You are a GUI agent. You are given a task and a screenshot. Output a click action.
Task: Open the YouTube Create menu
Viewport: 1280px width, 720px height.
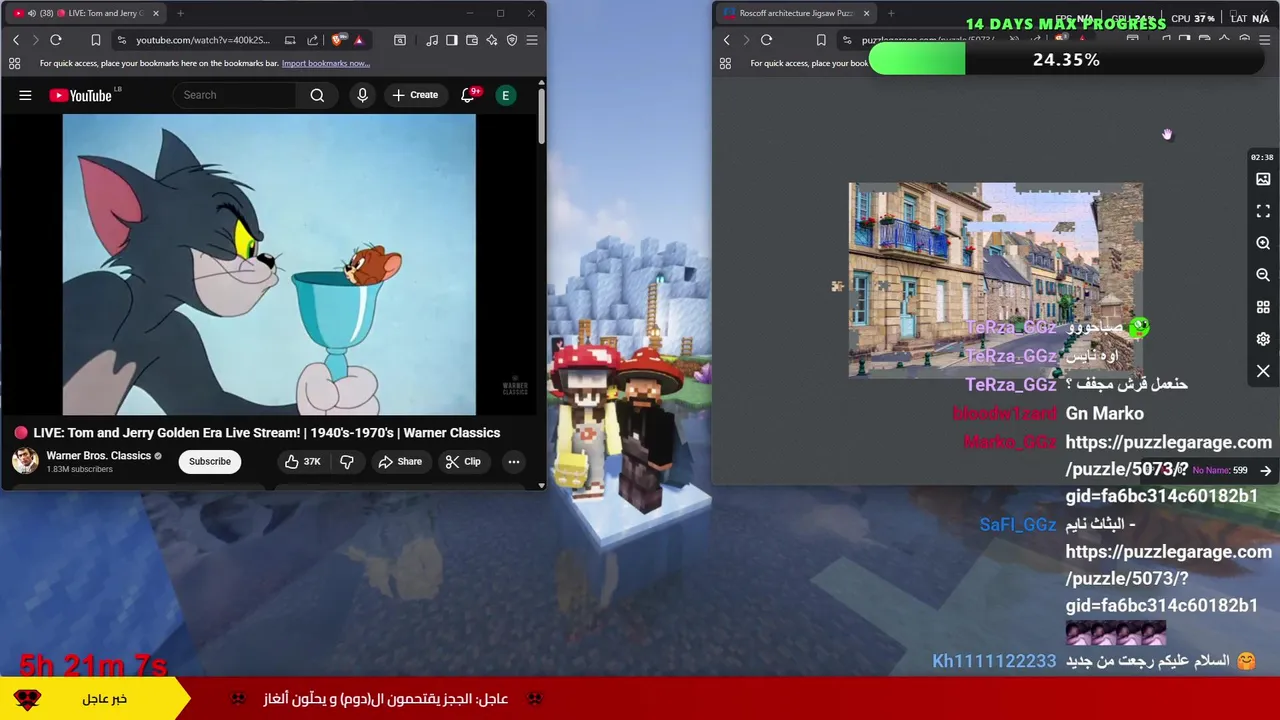tap(415, 95)
